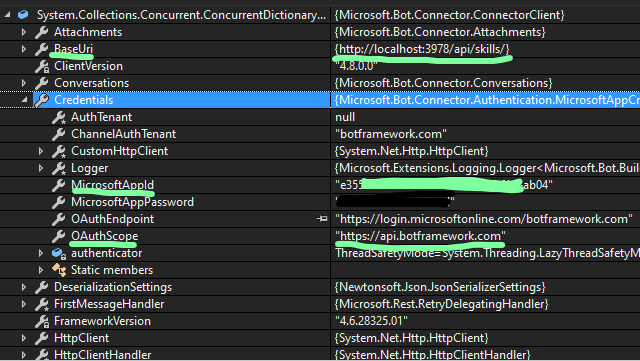Expand the FirstMessageHandler property

click(24, 304)
